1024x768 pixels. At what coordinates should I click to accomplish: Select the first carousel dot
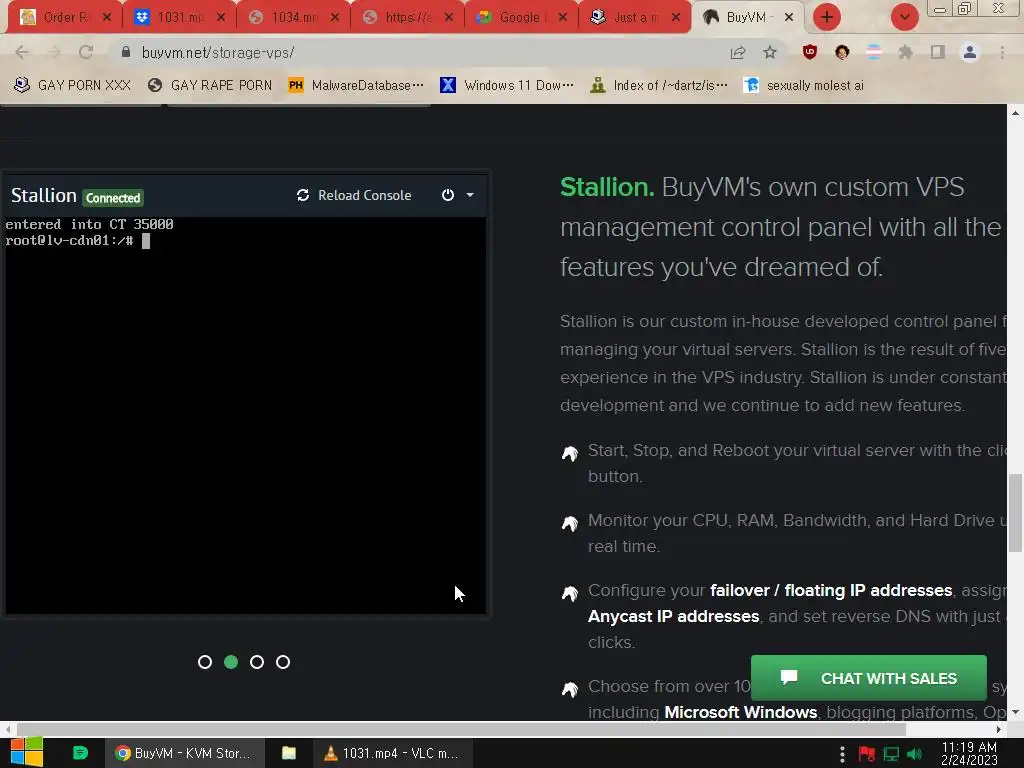(204, 662)
